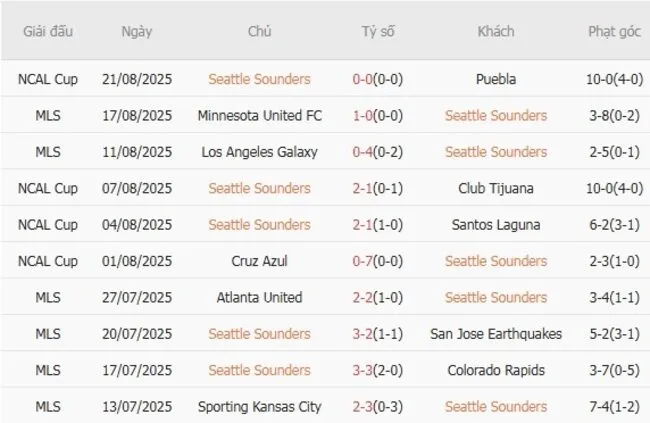Open the Minnesota United FC team link
The height and width of the screenshot is (423, 650).
[x=259, y=116]
